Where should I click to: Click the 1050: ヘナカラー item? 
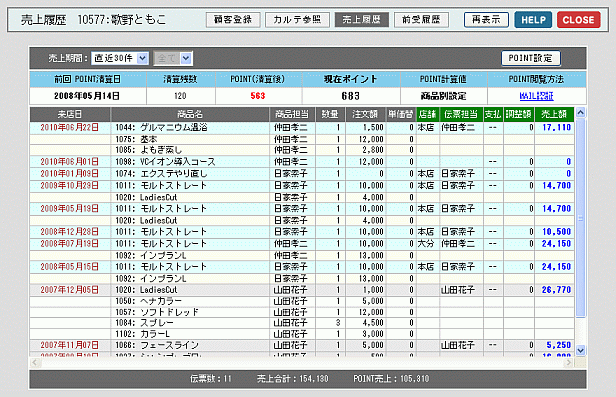pos(148,301)
